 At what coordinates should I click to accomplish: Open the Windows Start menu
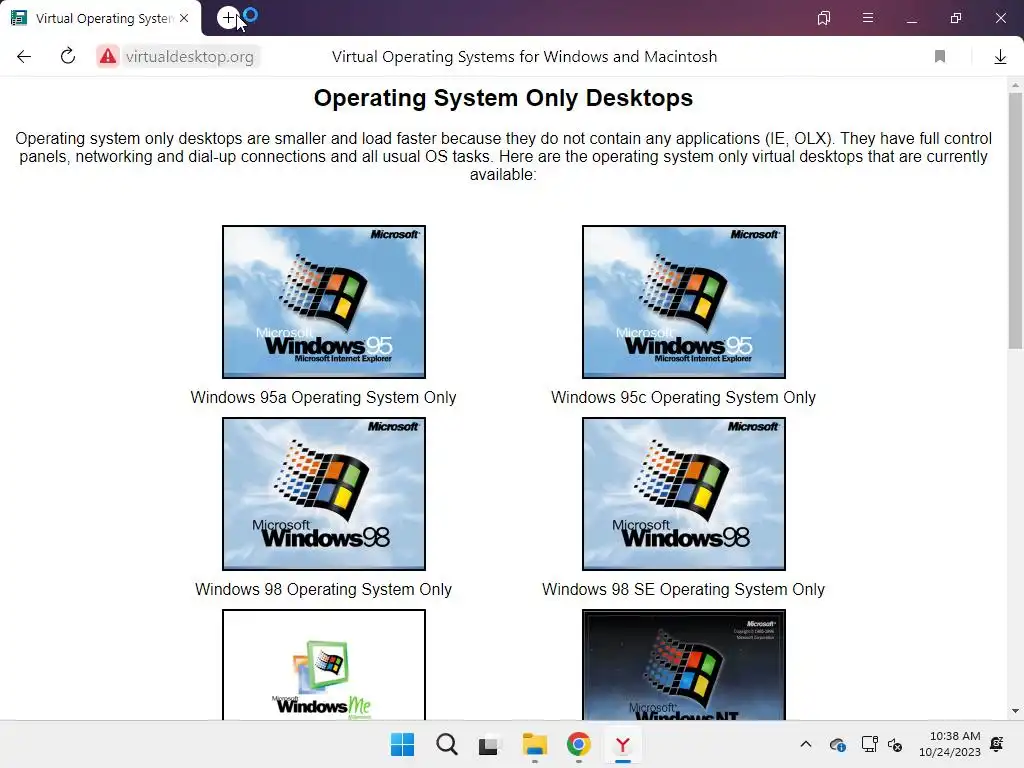[402, 744]
